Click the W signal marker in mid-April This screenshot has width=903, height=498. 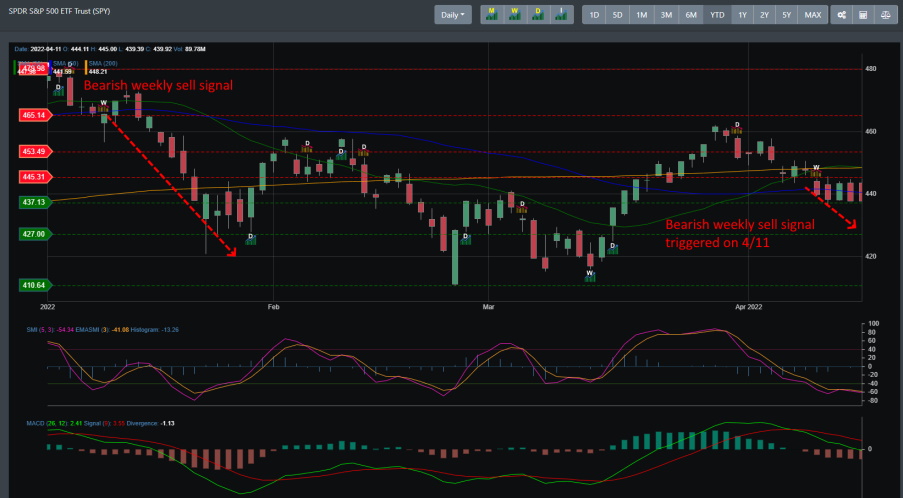815,171
